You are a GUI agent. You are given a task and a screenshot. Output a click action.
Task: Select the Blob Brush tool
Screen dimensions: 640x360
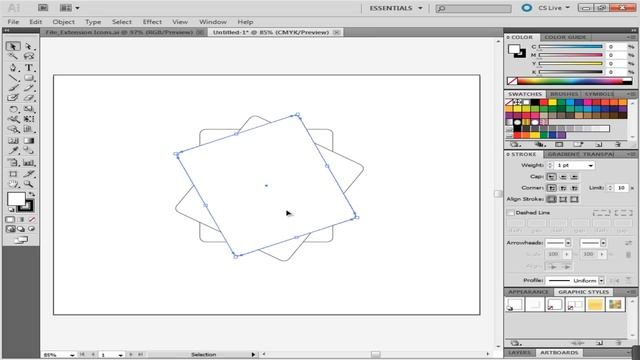13,98
